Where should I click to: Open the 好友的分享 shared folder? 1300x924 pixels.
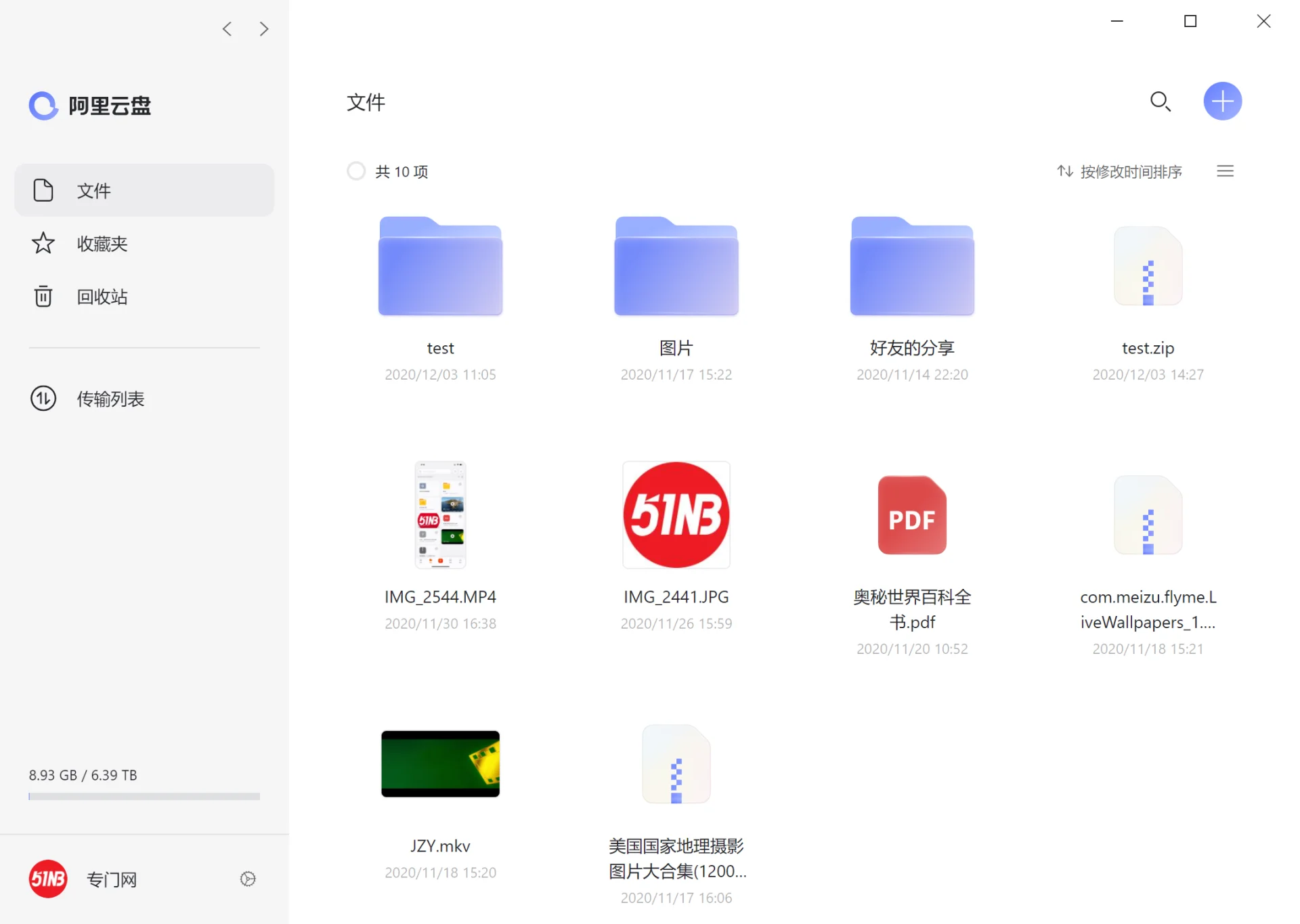coord(911,266)
